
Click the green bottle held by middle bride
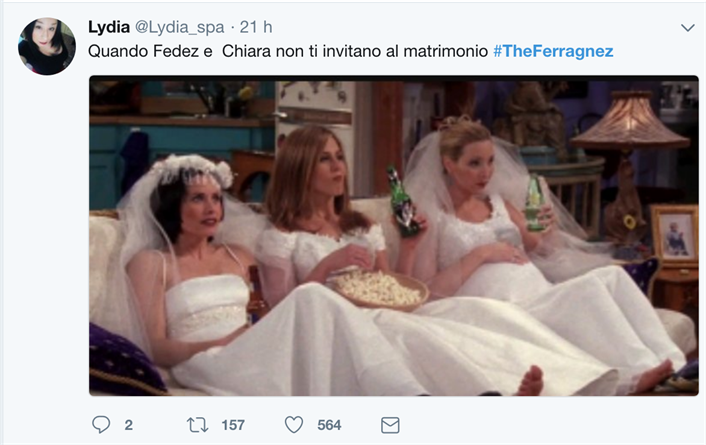(403, 201)
